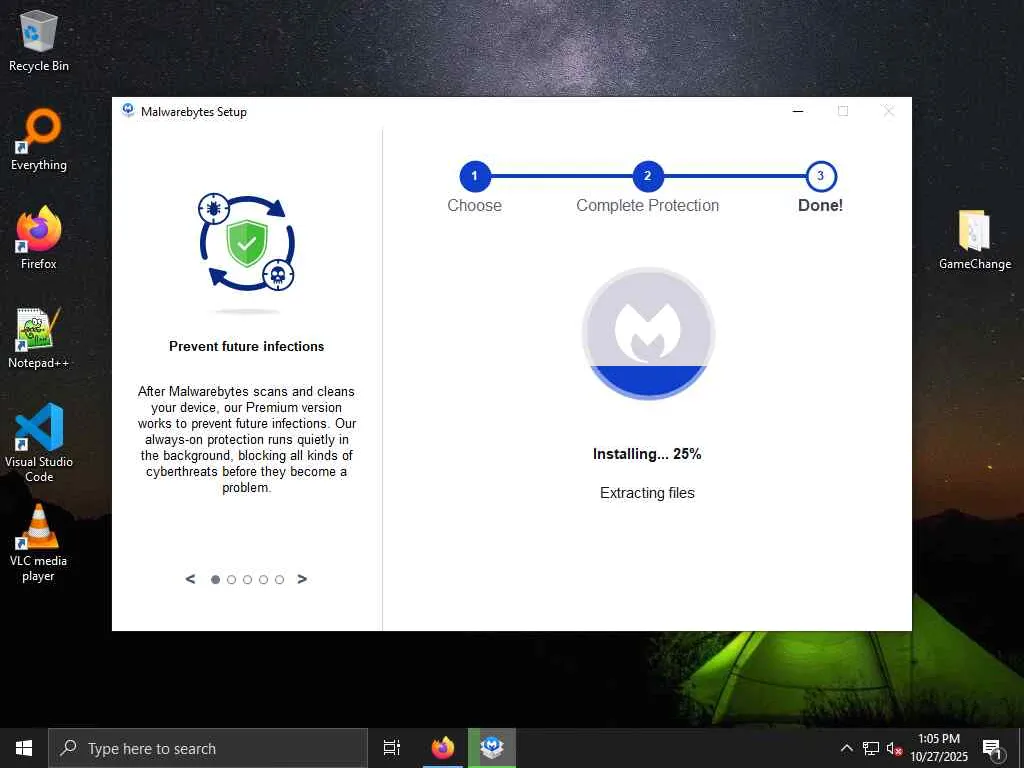Minimize the Malwarebytes Setup window
This screenshot has width=1024, height=768.
[797, 111]
